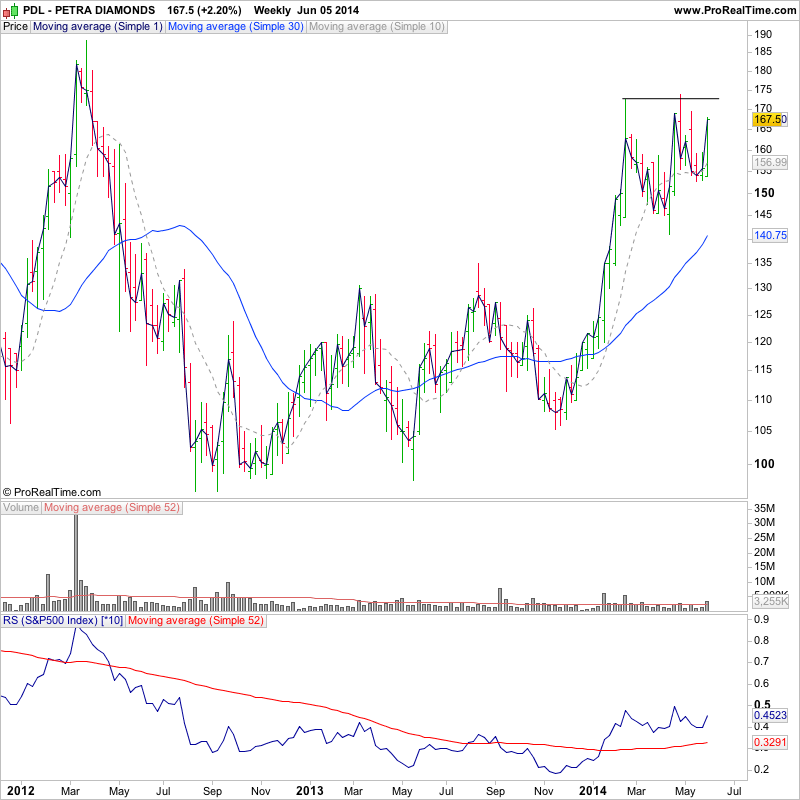Click the 0.4523 RS value tag
The width and height of the screenshot is (800, 800).
point(770,715)
